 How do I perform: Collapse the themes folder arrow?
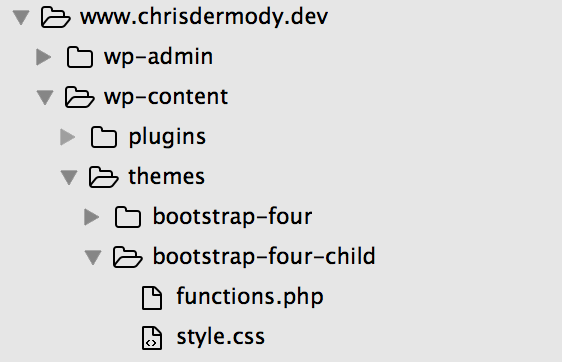pos(69,177)
